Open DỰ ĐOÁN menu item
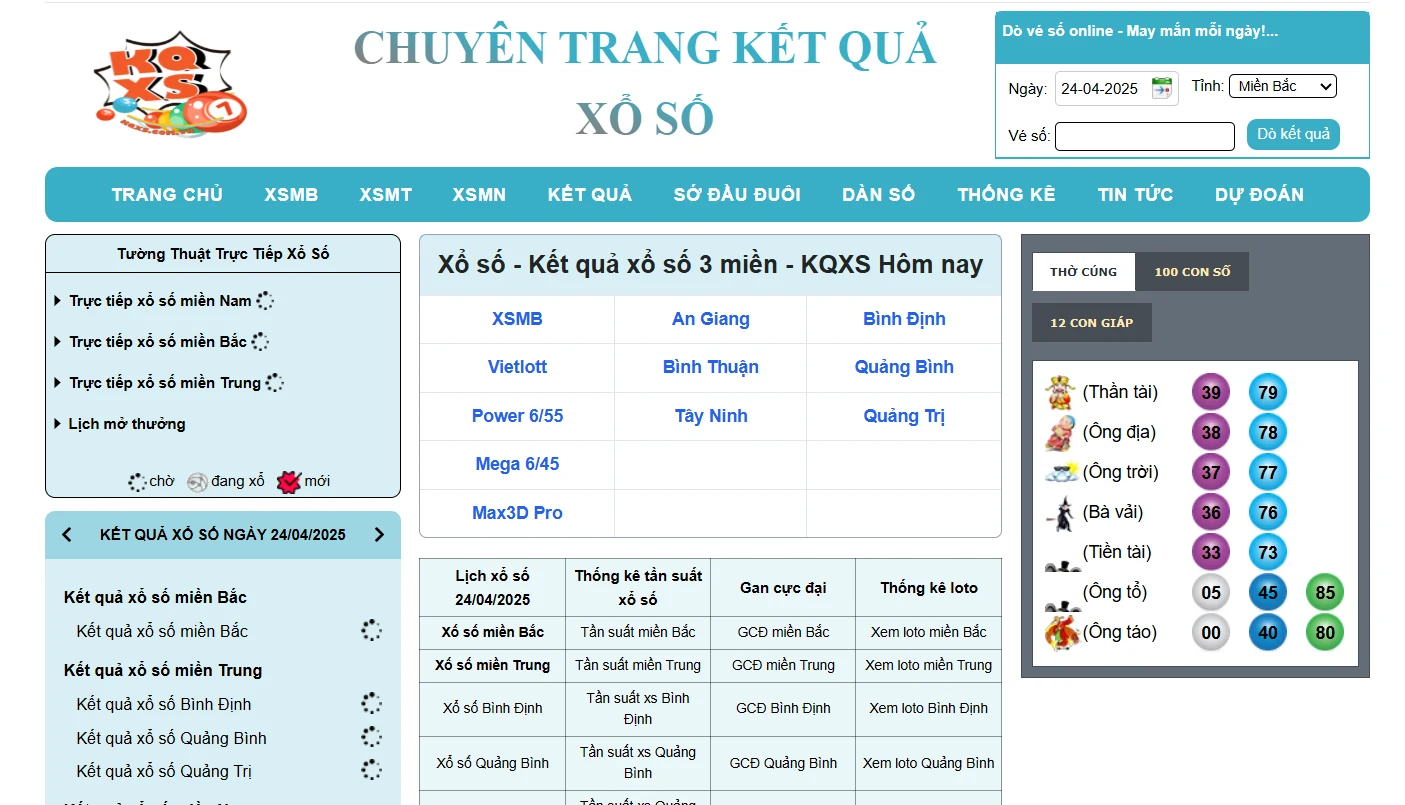The image size is (1405, 805). [1259, 195]
